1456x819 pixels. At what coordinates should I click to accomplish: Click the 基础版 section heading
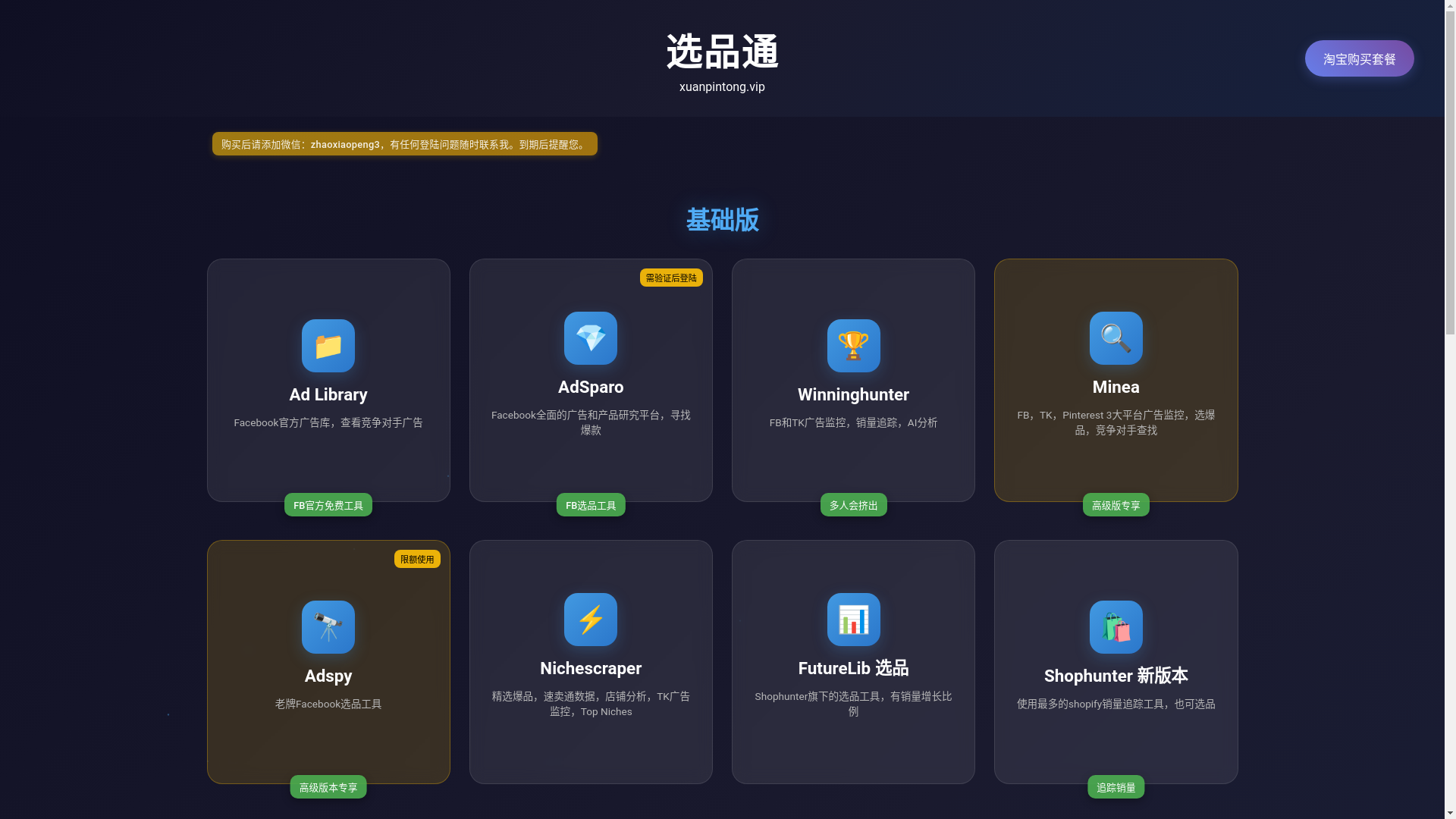(722, 220)
